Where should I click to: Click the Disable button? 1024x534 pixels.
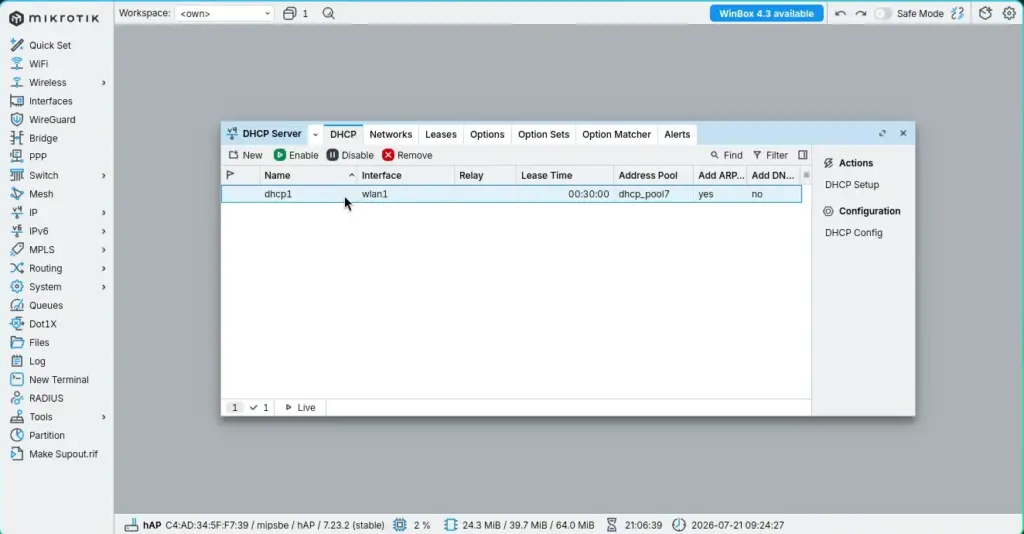(x=350, y=155)
